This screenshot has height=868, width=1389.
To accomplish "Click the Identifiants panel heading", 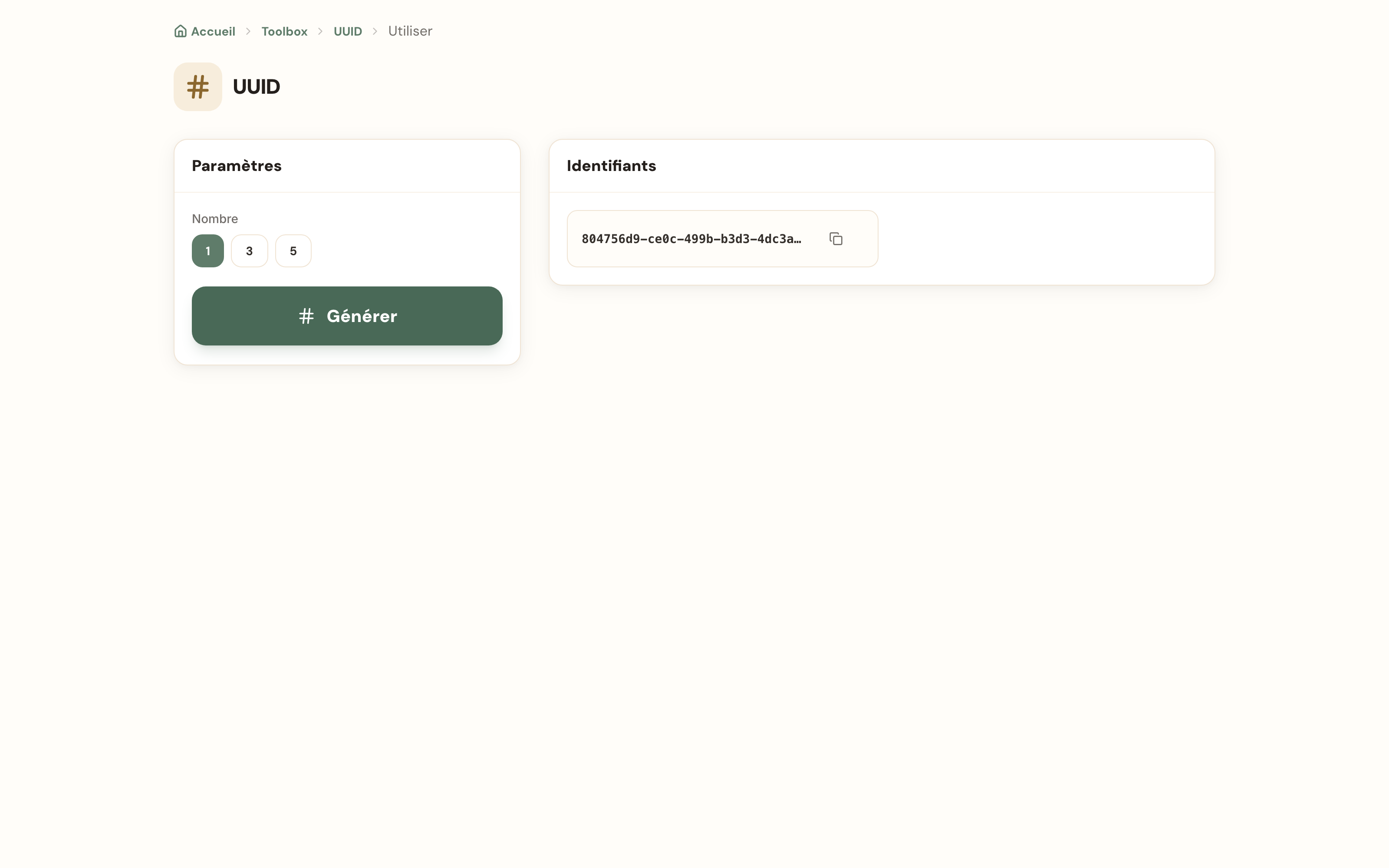I will 611,166.
